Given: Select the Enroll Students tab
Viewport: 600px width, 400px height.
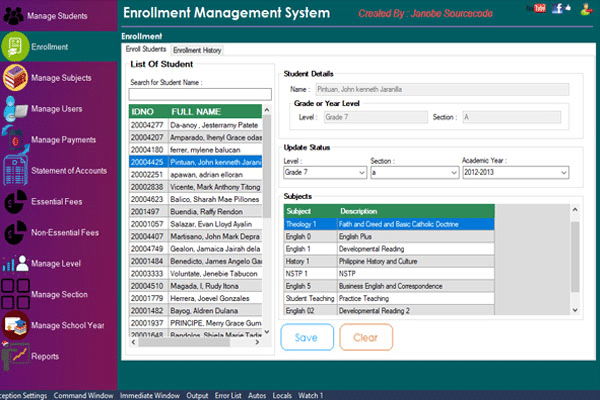Looking at the screenshot, I should click(x=145, y=49).
